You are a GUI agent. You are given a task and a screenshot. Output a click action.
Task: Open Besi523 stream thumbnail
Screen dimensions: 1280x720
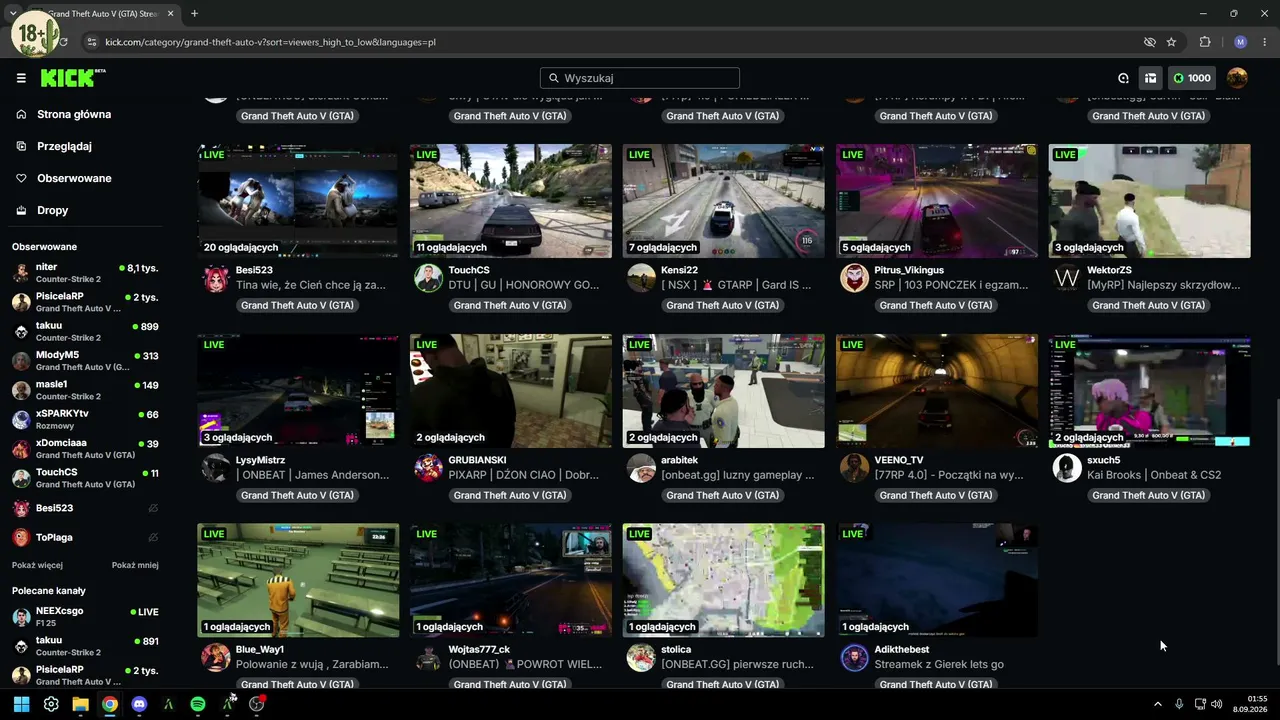point(298,201)
